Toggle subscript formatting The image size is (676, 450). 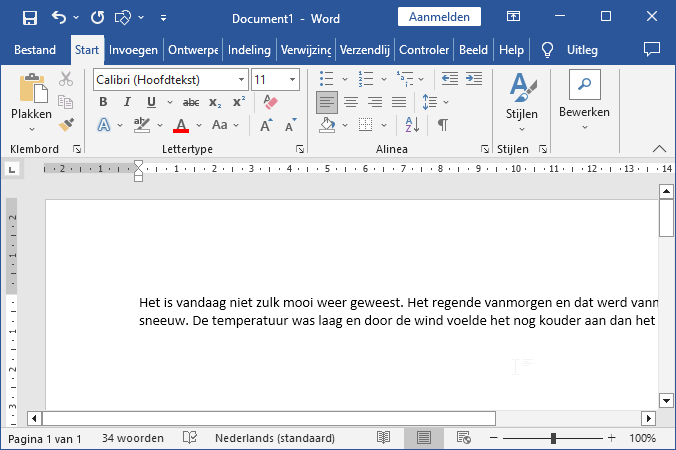pos(215,102)
